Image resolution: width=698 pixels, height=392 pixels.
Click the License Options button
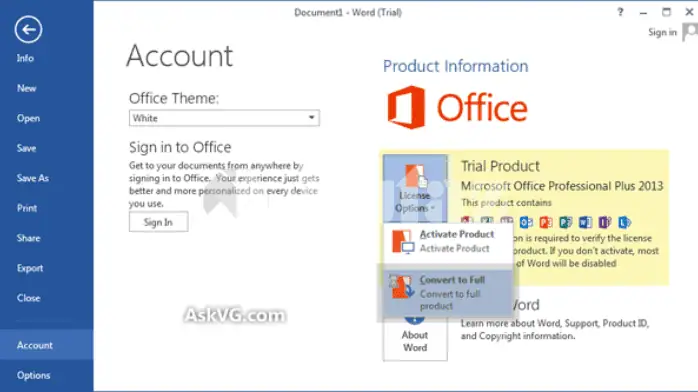(415, 188)
